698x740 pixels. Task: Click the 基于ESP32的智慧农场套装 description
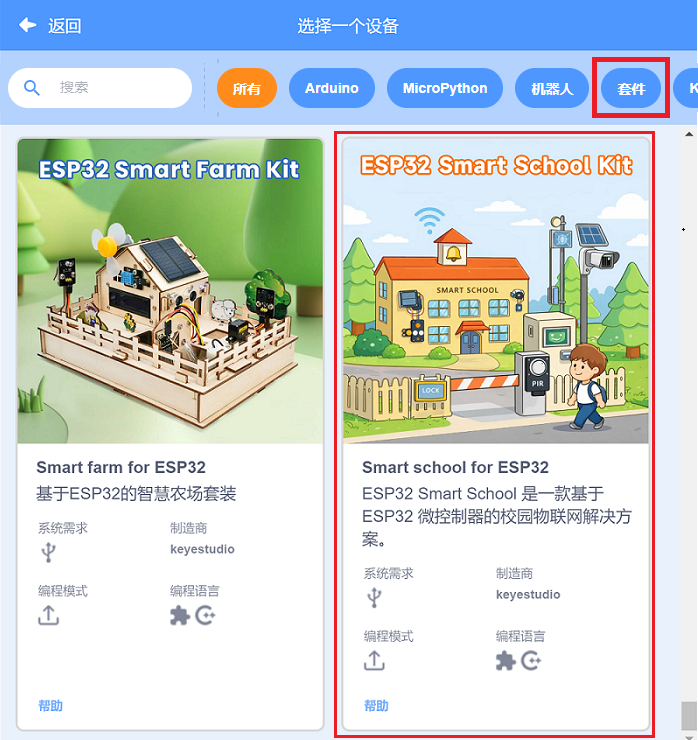(x=136, y=494)
